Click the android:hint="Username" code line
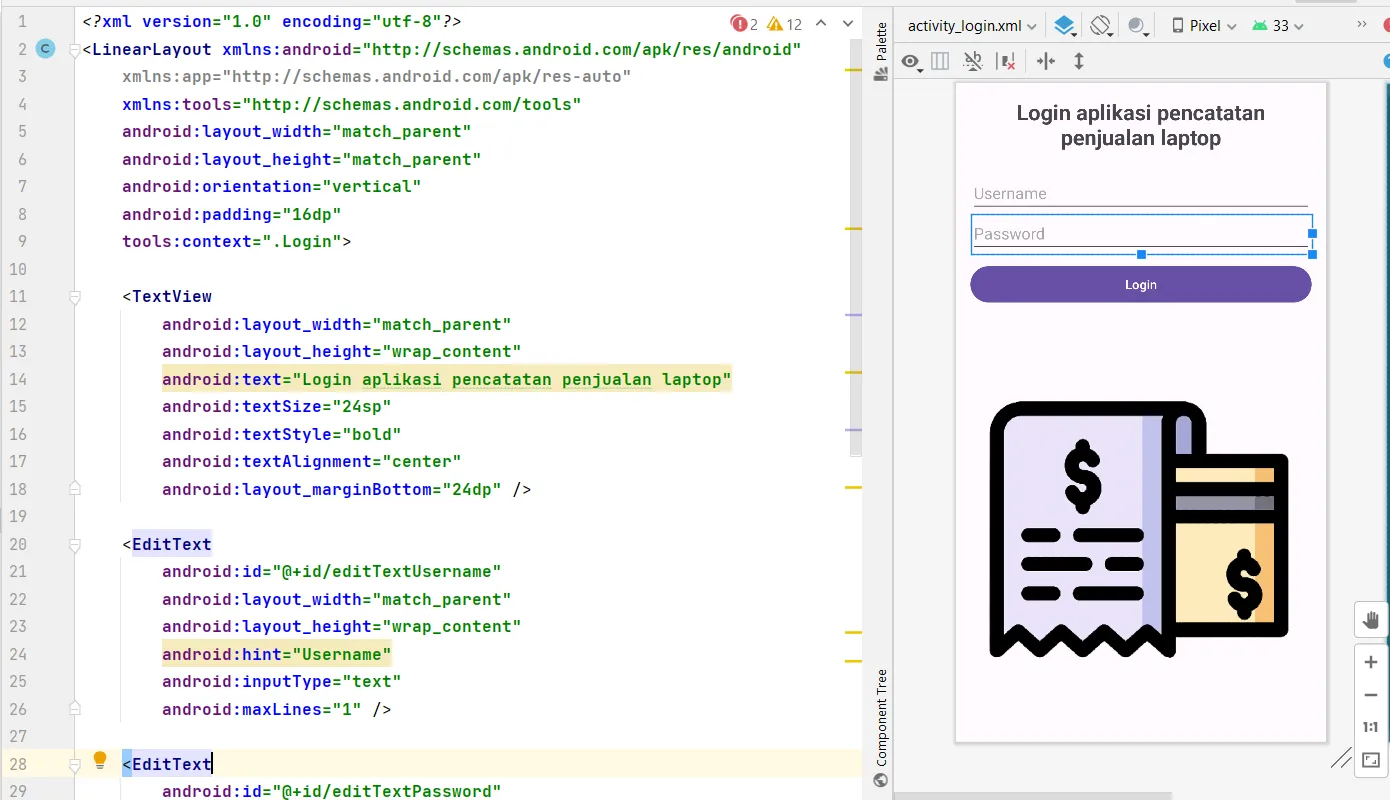The image size is (1390, 800). coord(277,654)
